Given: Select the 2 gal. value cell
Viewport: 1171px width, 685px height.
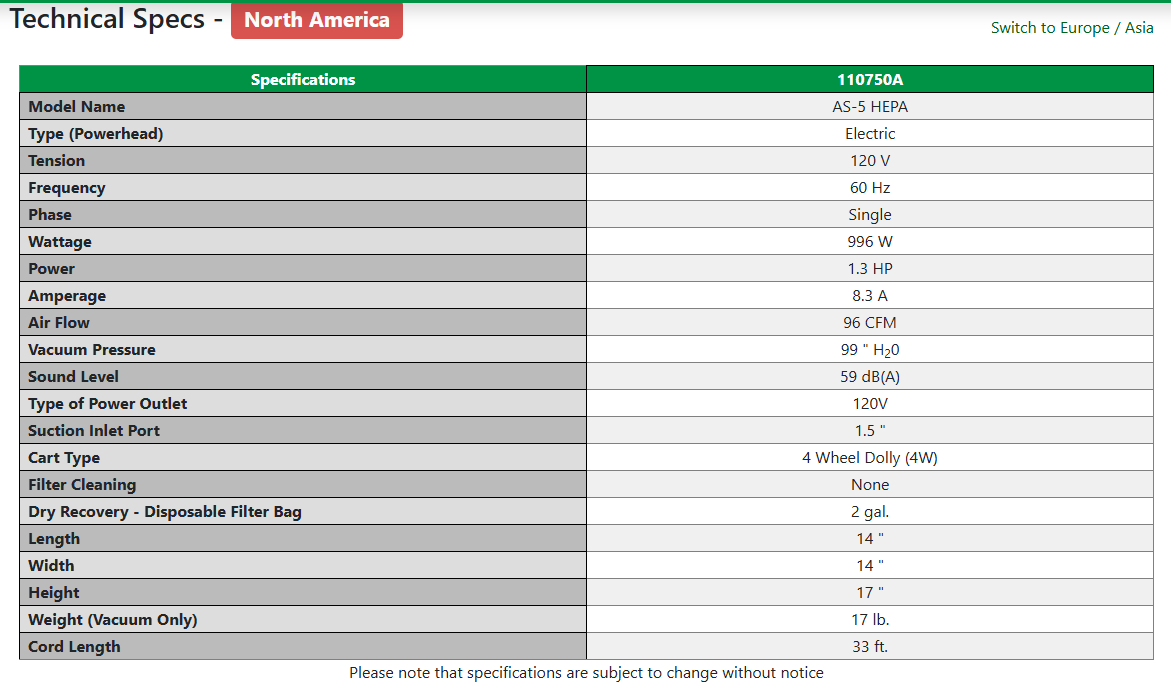Looking at the screenshot, I should pos(870,512).
